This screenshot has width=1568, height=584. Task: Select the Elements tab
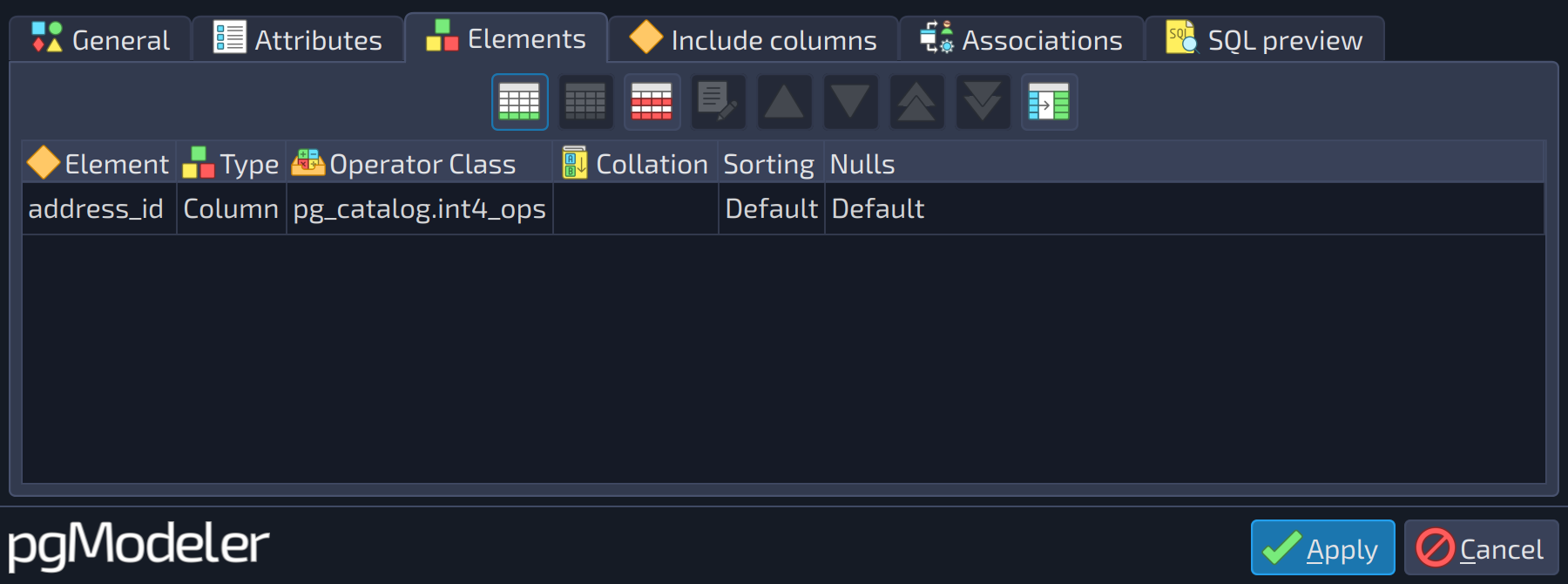(x=506, y=38)
